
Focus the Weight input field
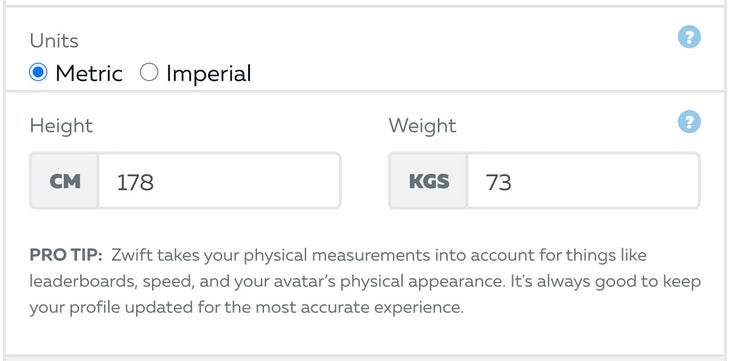coord(583,181)
